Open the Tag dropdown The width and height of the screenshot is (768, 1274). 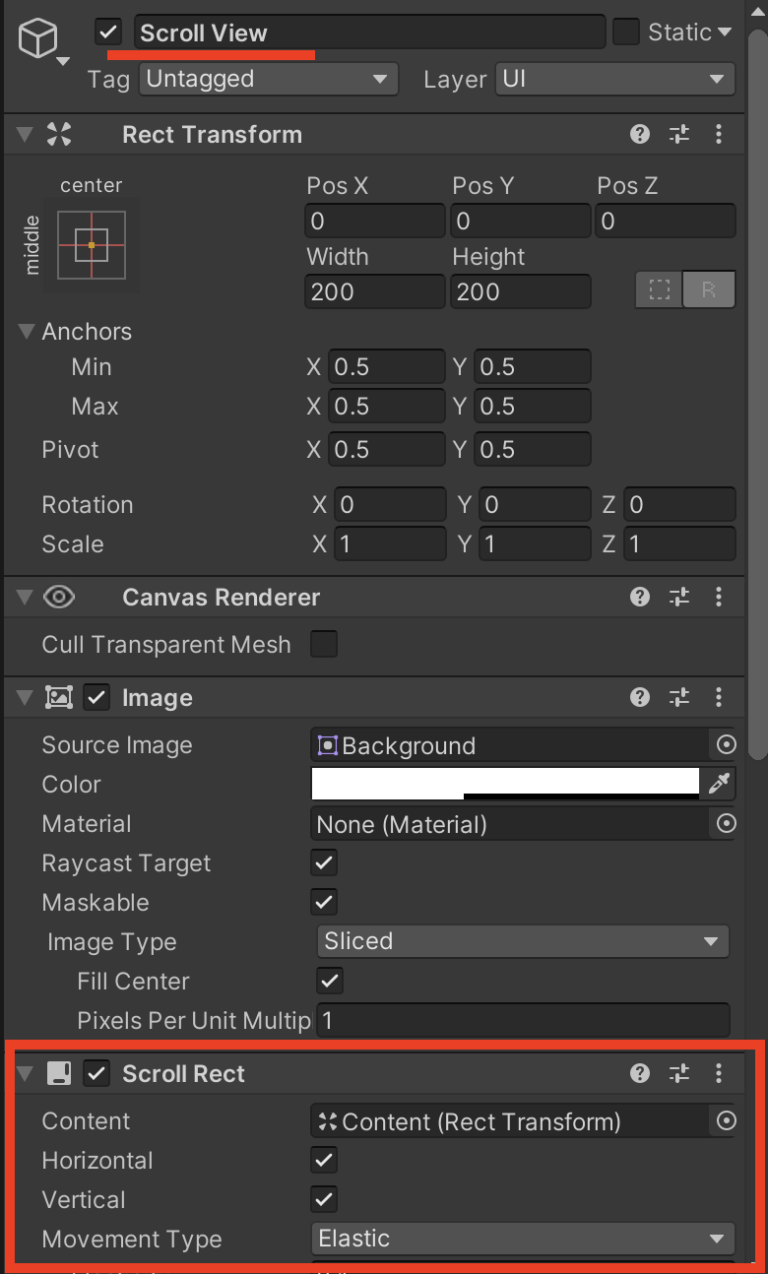(x=268, y=79)
